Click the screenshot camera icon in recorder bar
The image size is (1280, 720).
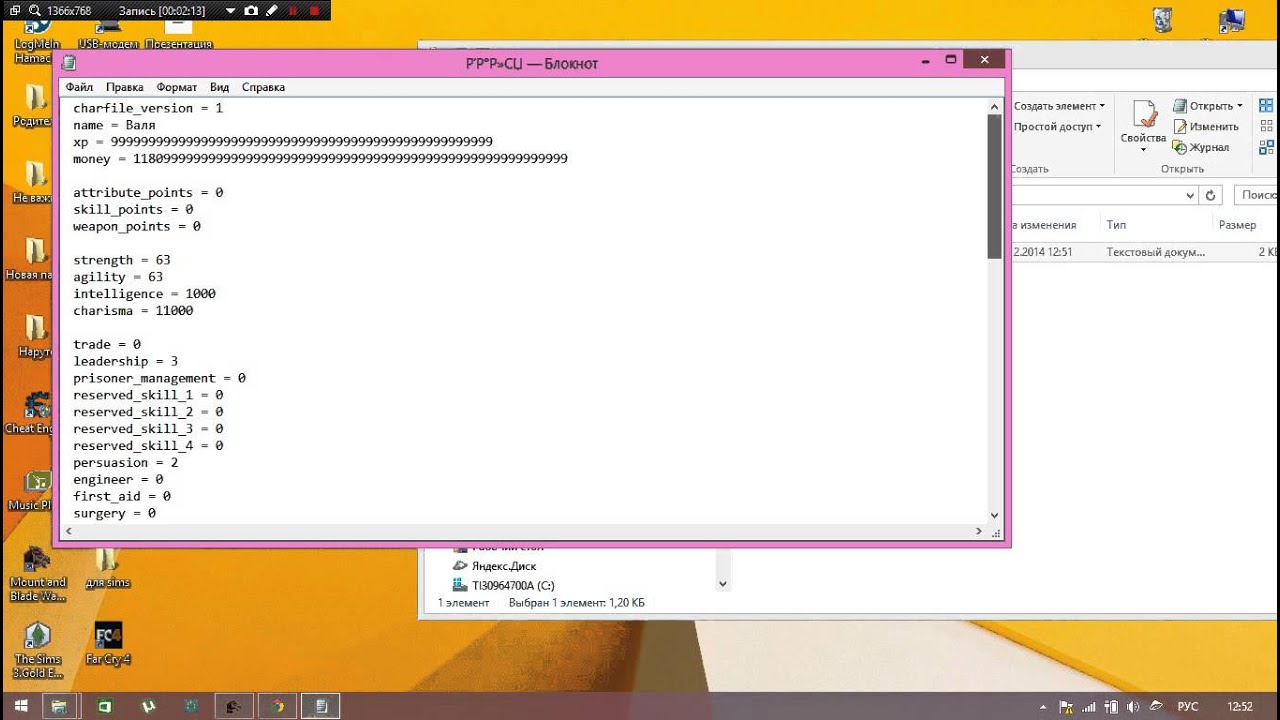tap(251, 10)
